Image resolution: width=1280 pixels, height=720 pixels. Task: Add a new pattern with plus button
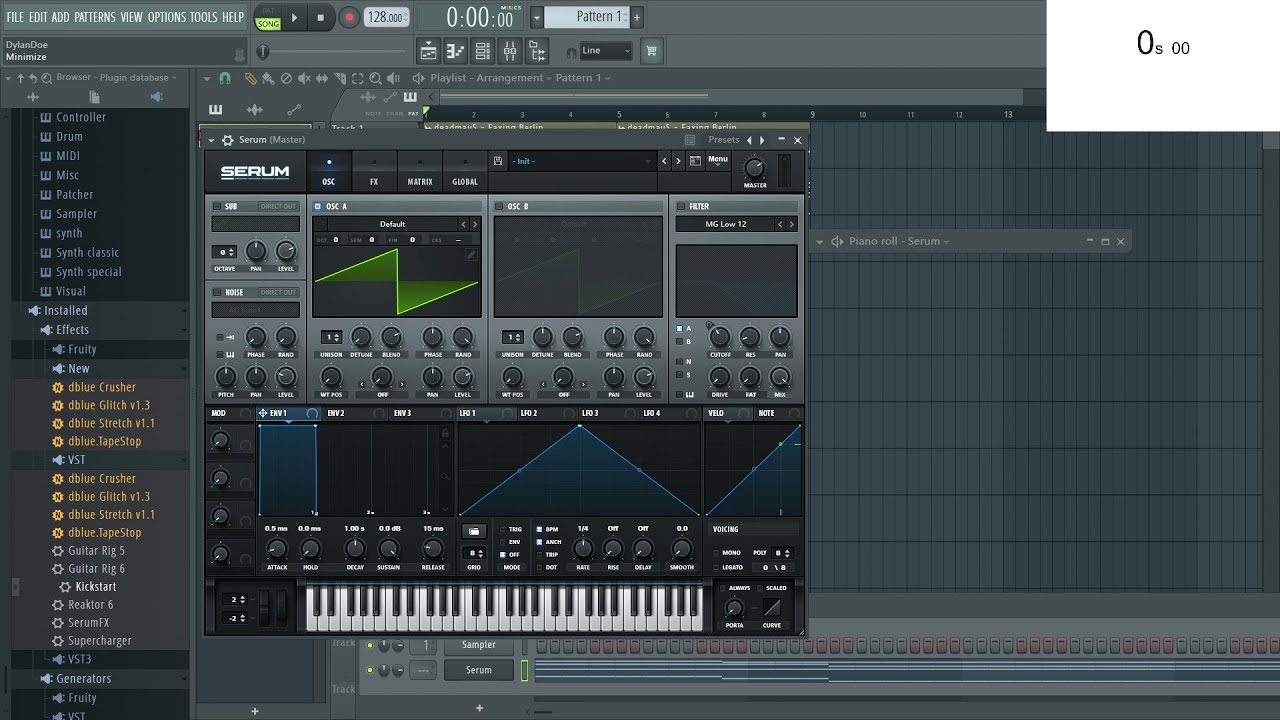click(637, 17)
